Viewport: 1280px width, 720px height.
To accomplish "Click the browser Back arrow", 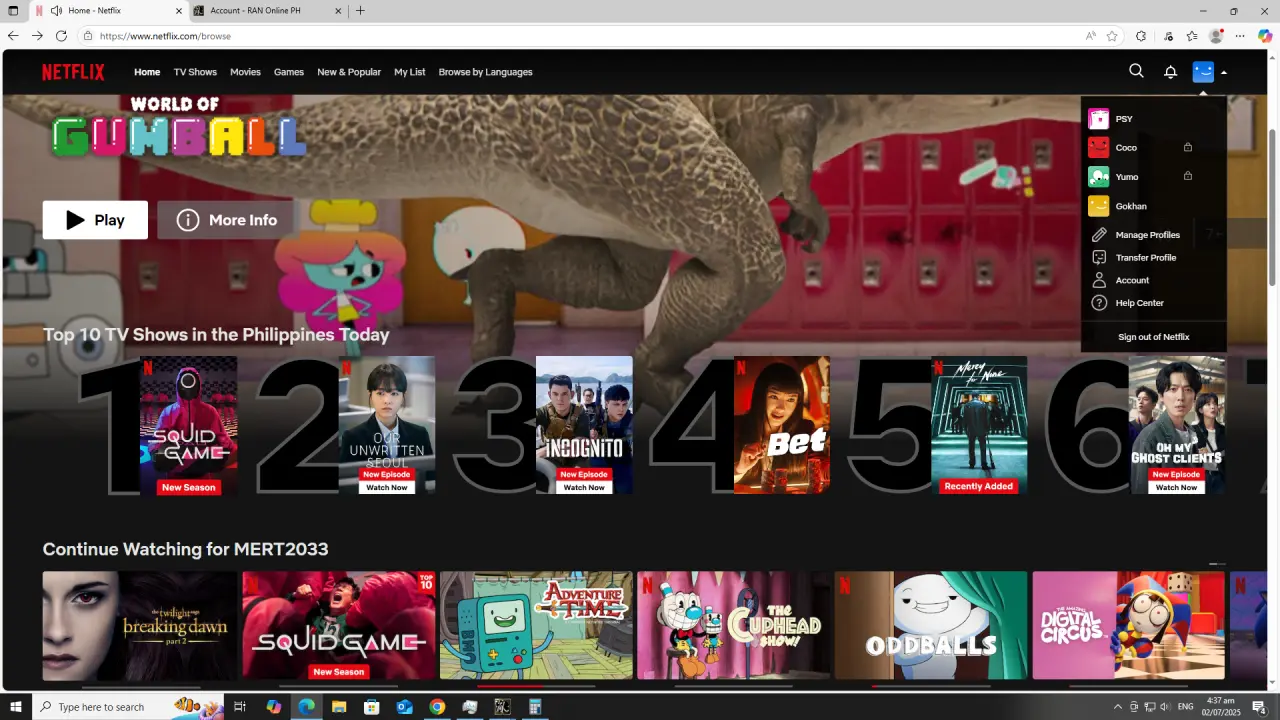I will tap(14, 36).
